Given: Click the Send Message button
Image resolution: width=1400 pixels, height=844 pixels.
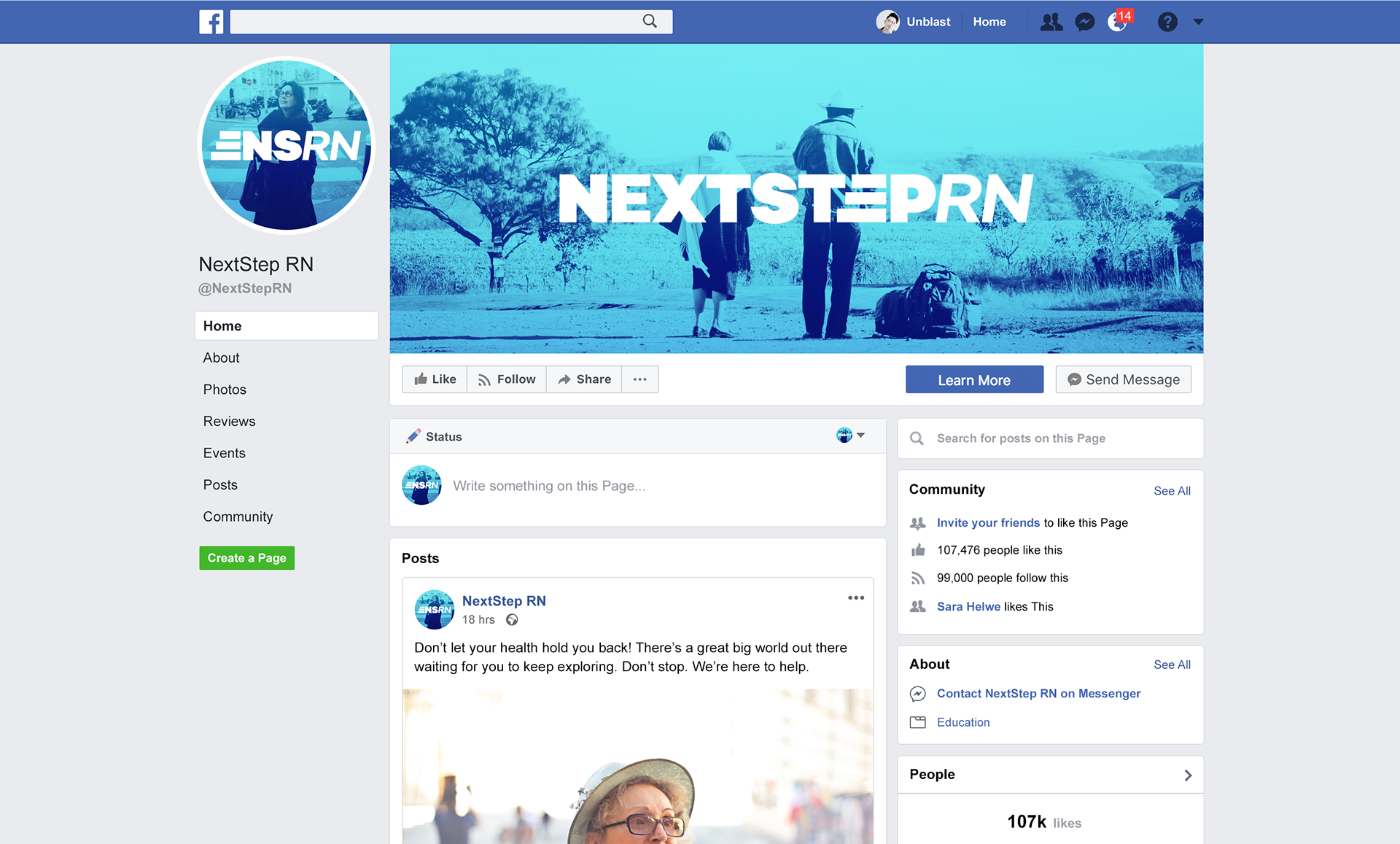Looking at the screenshot, I should coord(1123,379).
